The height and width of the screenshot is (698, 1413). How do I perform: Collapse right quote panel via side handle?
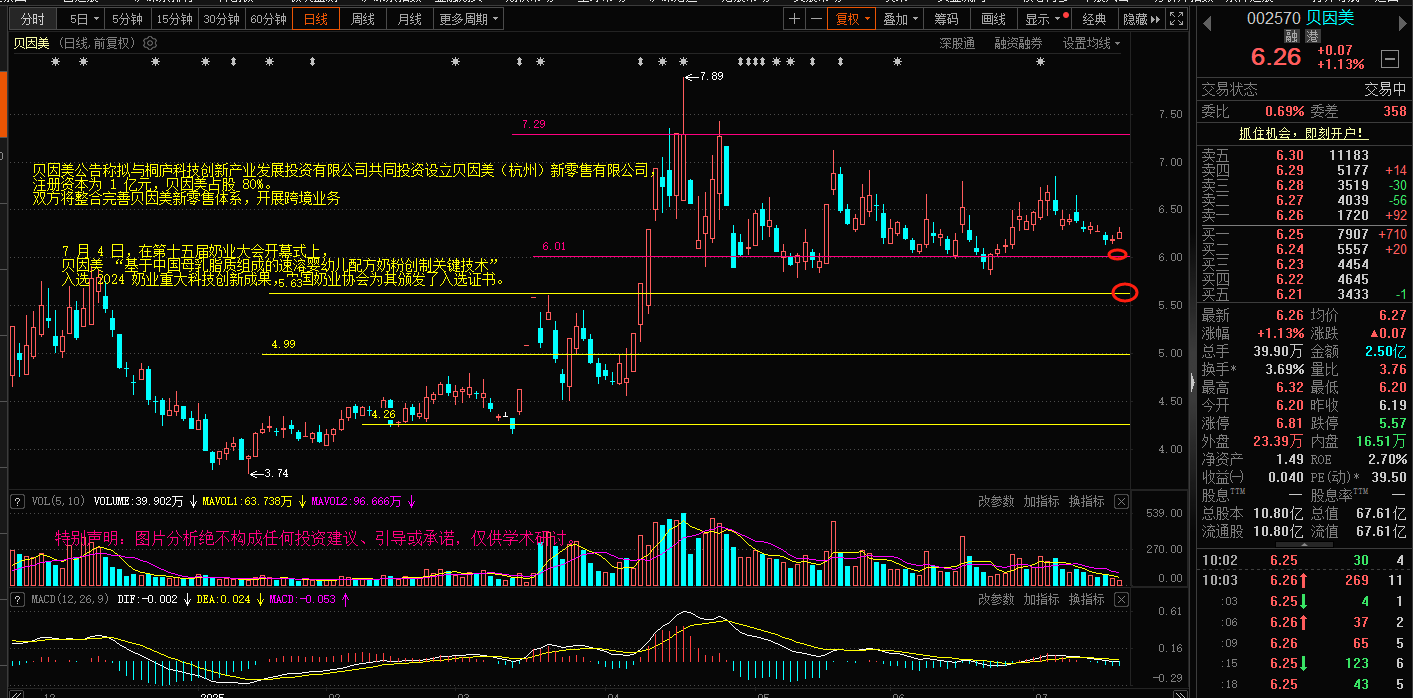point(1192,383)
